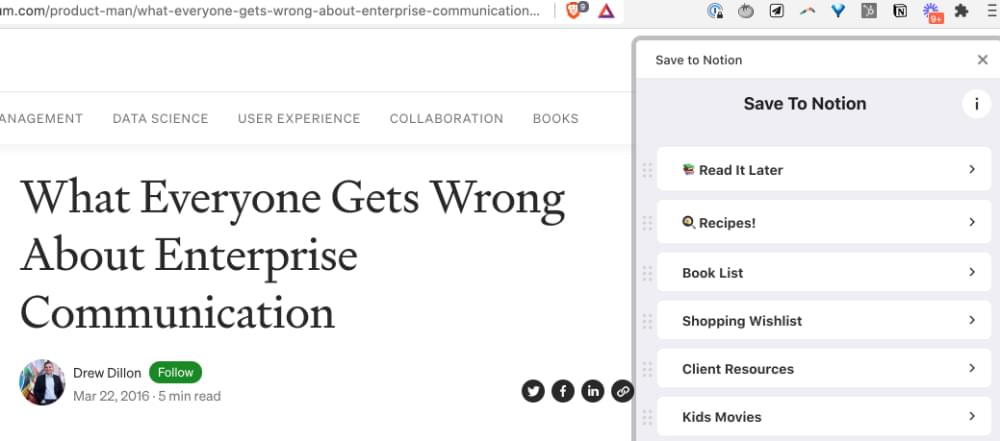Click the info icon in Save To Notion

tap(975, 104)
